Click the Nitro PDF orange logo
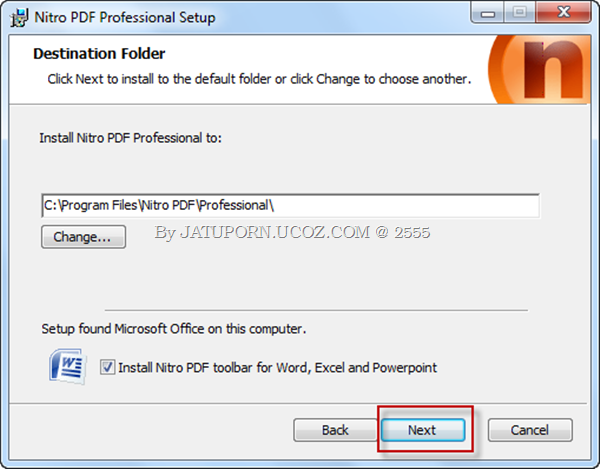The height and width of the screenshot is (469, 600). (539, 70)
